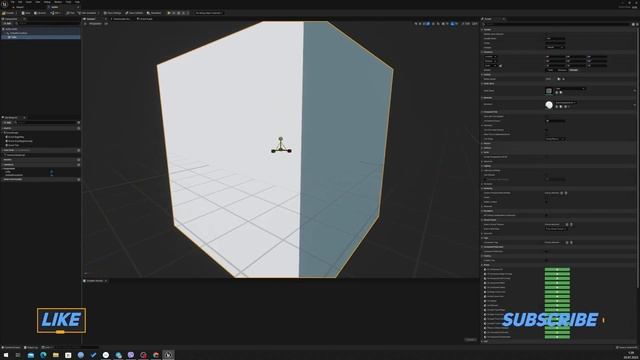Click the Add button in My Blueprint panel
Screen dimensions: 640x360
[x=8, y=122]
